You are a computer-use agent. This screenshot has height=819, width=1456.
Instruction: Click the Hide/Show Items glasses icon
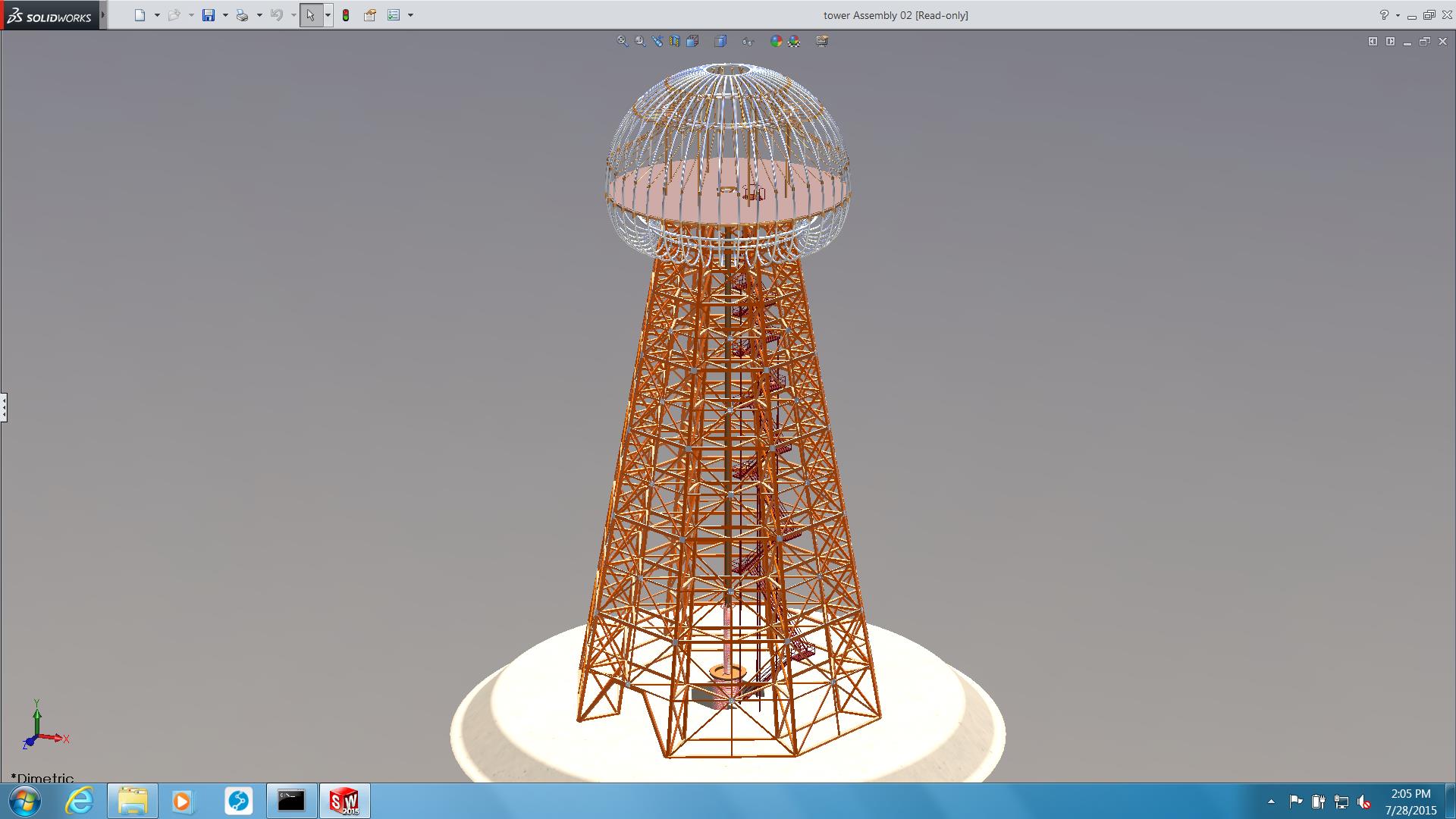pyautogui.click(x=748, y=41)
